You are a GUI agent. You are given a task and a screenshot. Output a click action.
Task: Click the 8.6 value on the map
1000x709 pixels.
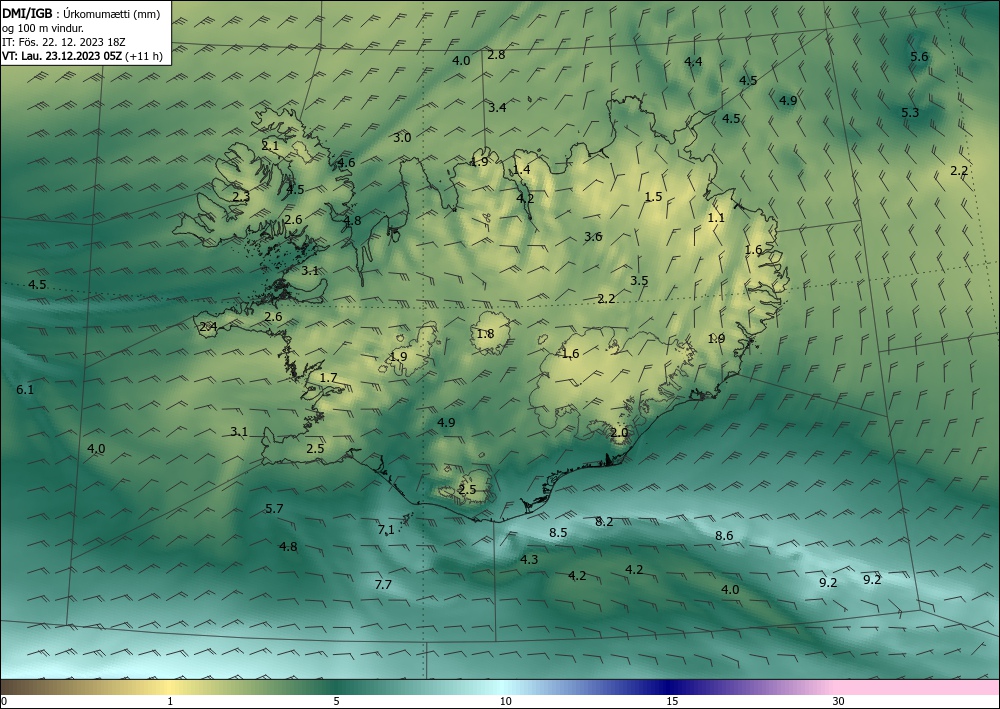(724, 536)
